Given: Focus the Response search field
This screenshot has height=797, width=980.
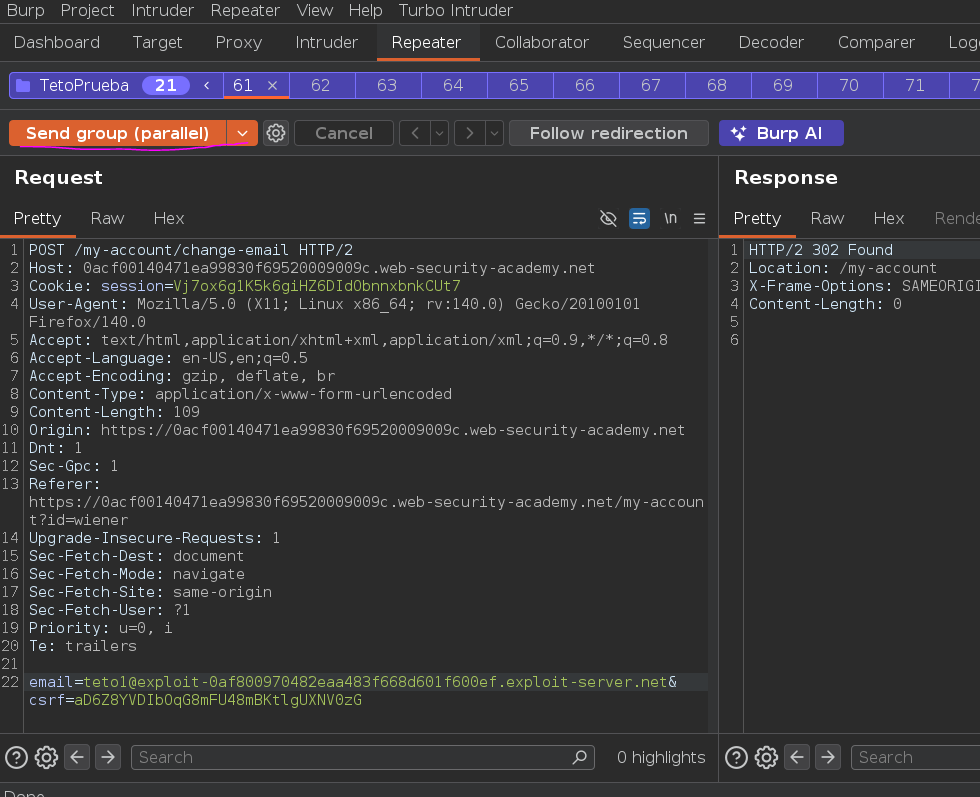Looking at the screenshot, I should click(915, 758).
